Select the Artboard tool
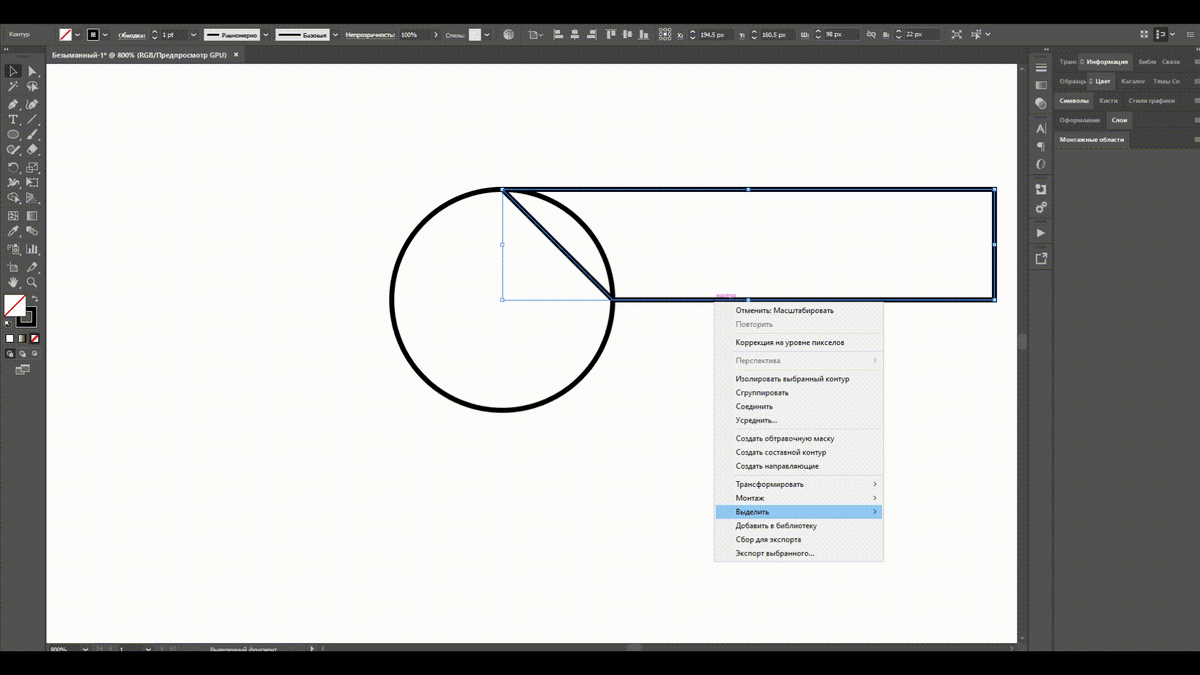 click(x=13, y=267)
